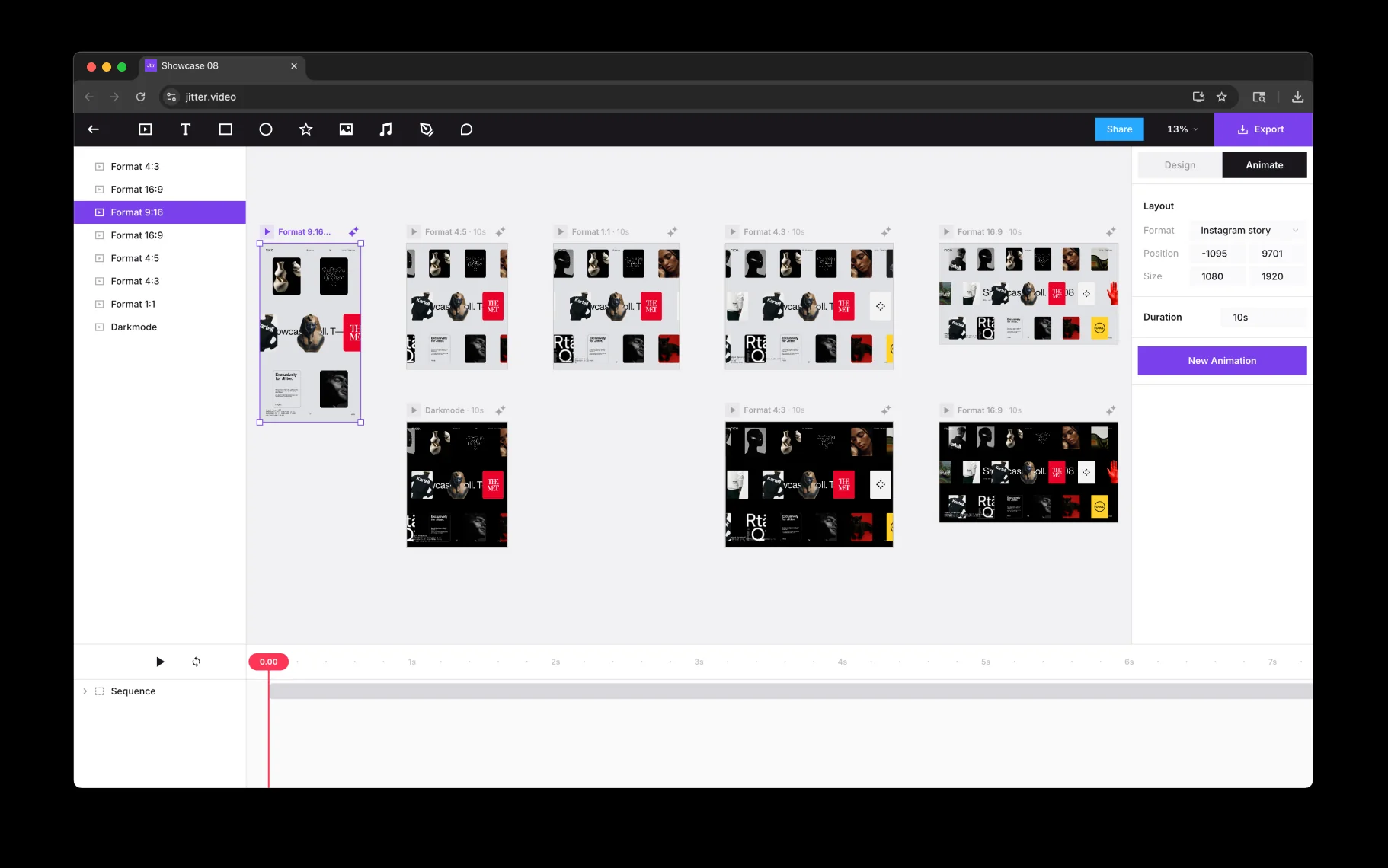Select Darkmode in the artboard list
Screen dimensions: 1388x868
tap(134, 327)
